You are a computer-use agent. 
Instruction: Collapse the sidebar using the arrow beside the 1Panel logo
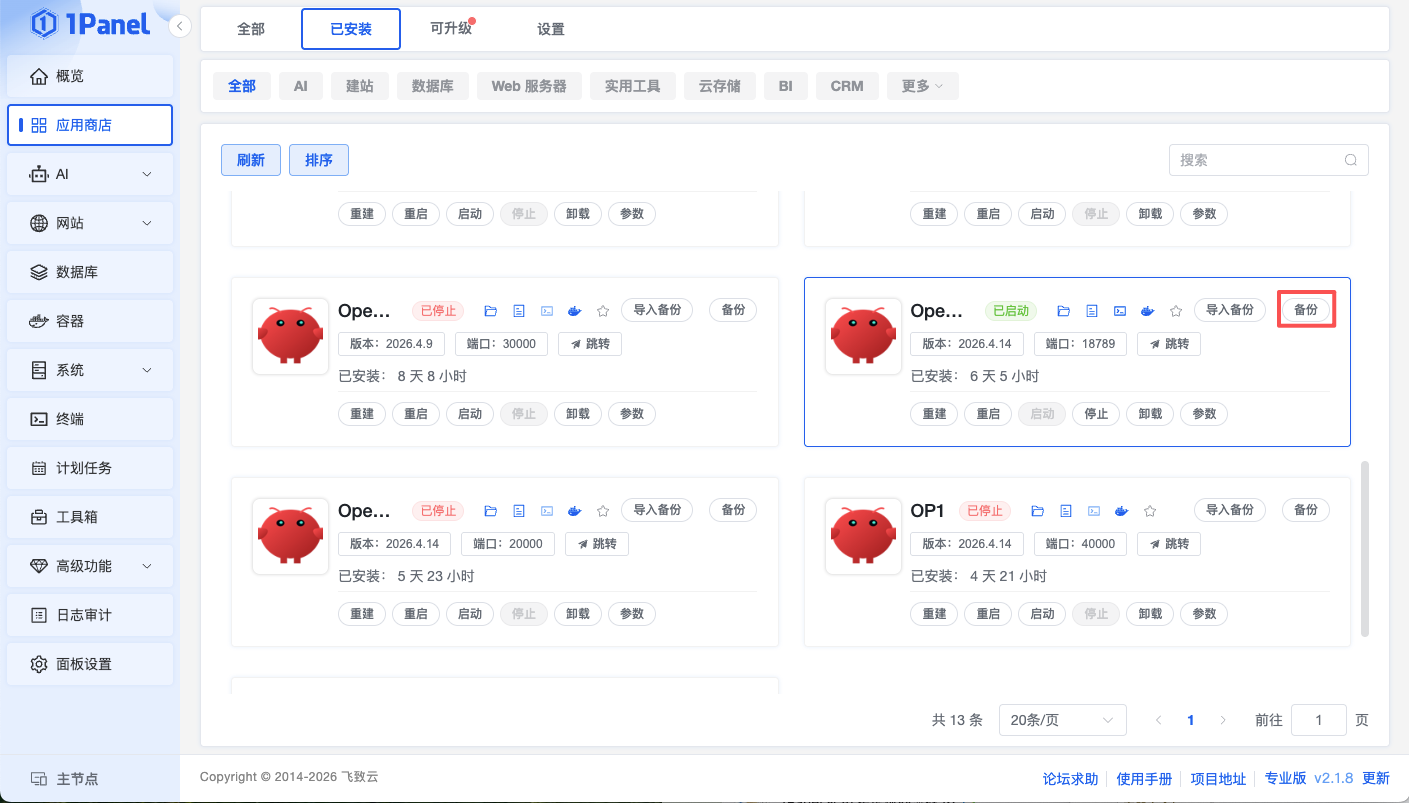click(x=179, y=26)
